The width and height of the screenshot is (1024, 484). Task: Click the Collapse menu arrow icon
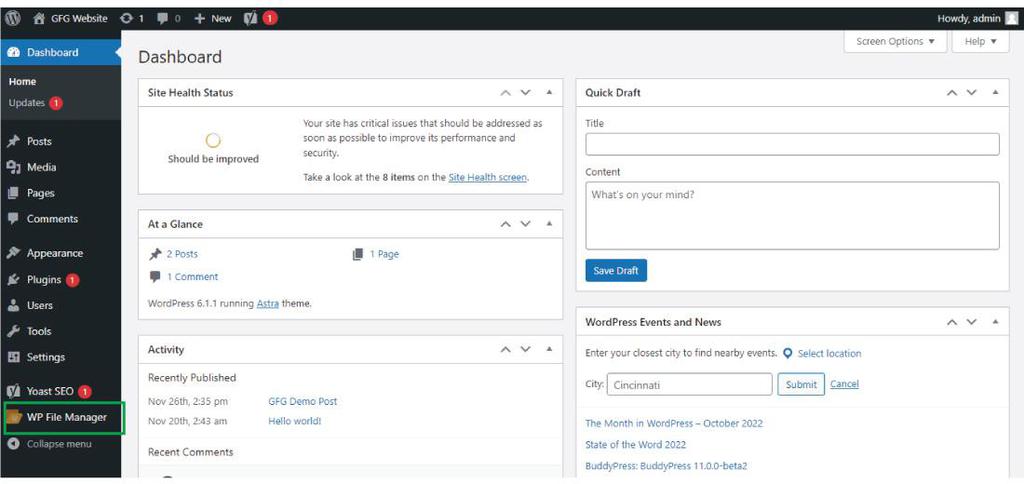click(x=13, y=444)
